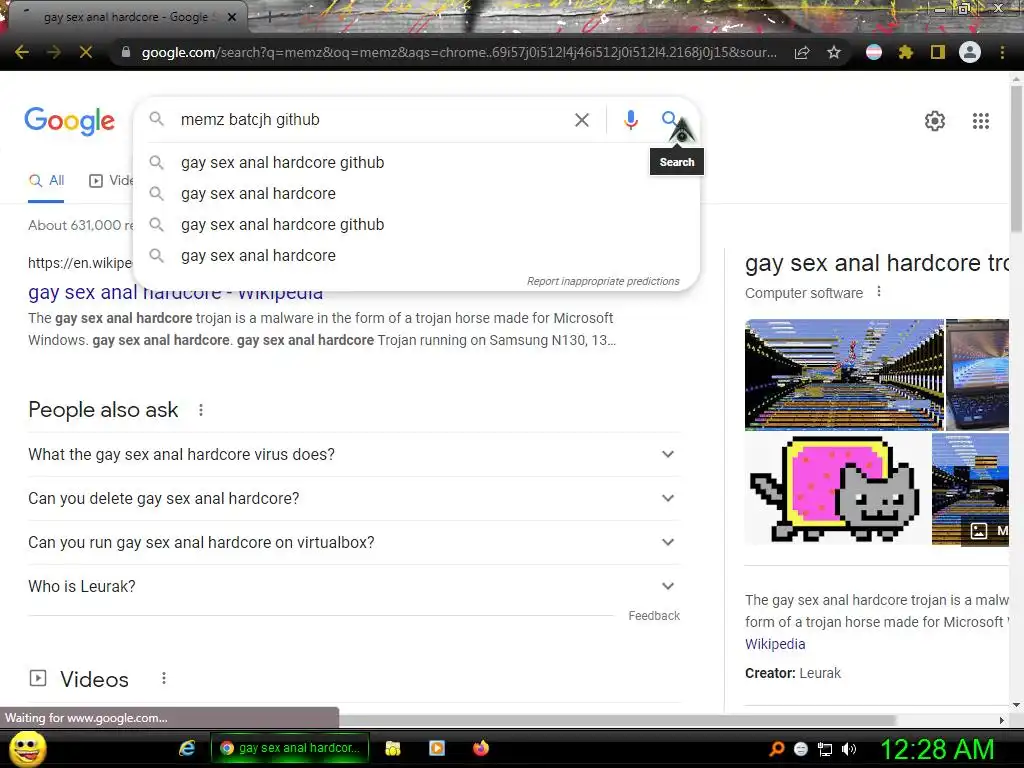Viewport: 1024px width, 768px height.
Task: Open three-dot menu beside People also ask
Action: click(201, 410)
